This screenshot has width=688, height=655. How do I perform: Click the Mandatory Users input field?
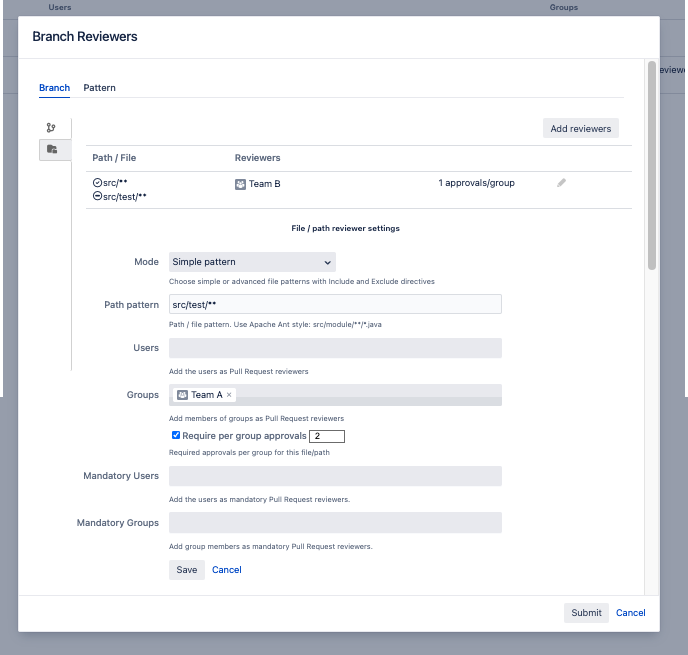335,476
